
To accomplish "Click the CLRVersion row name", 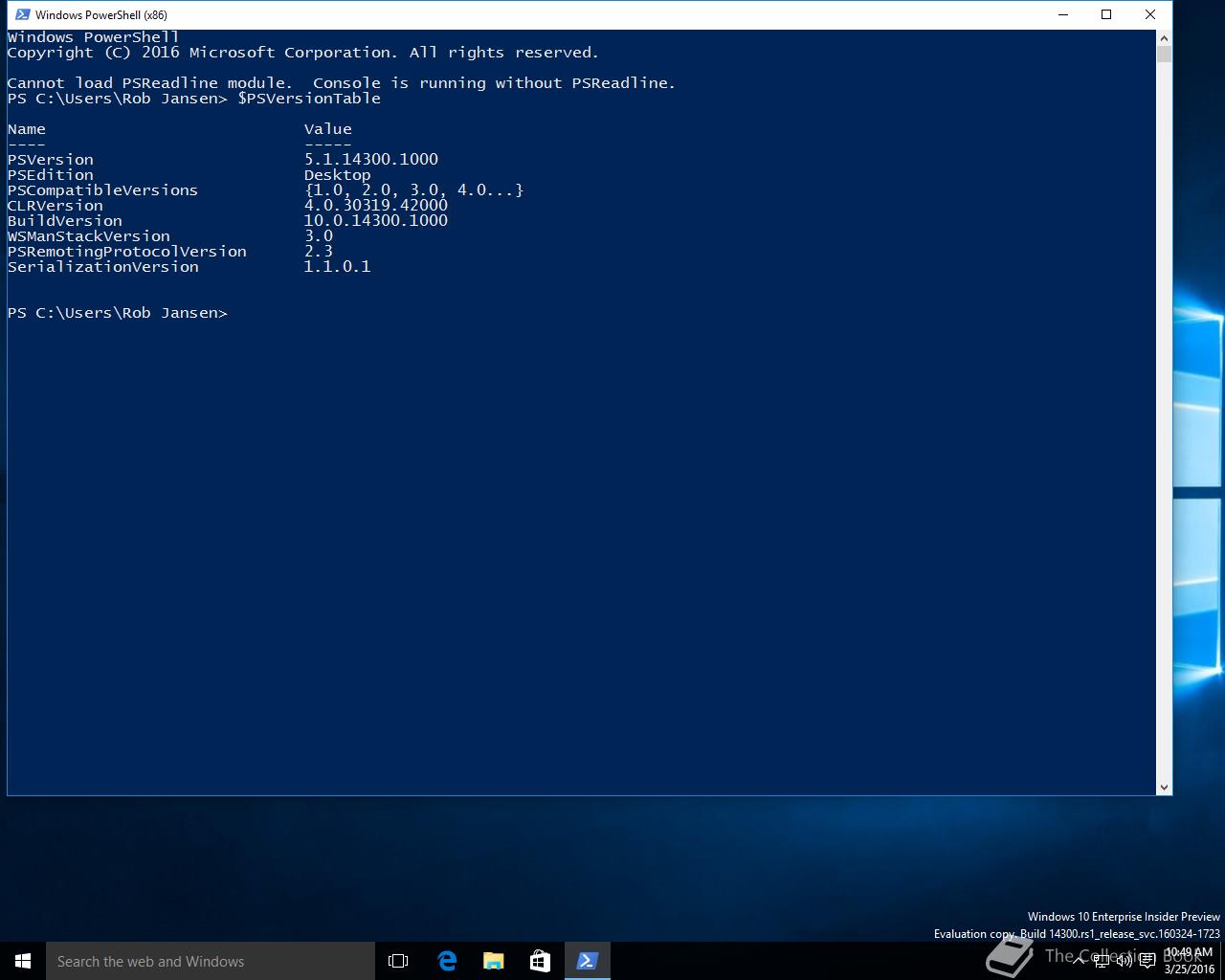I will click(56, 206).
